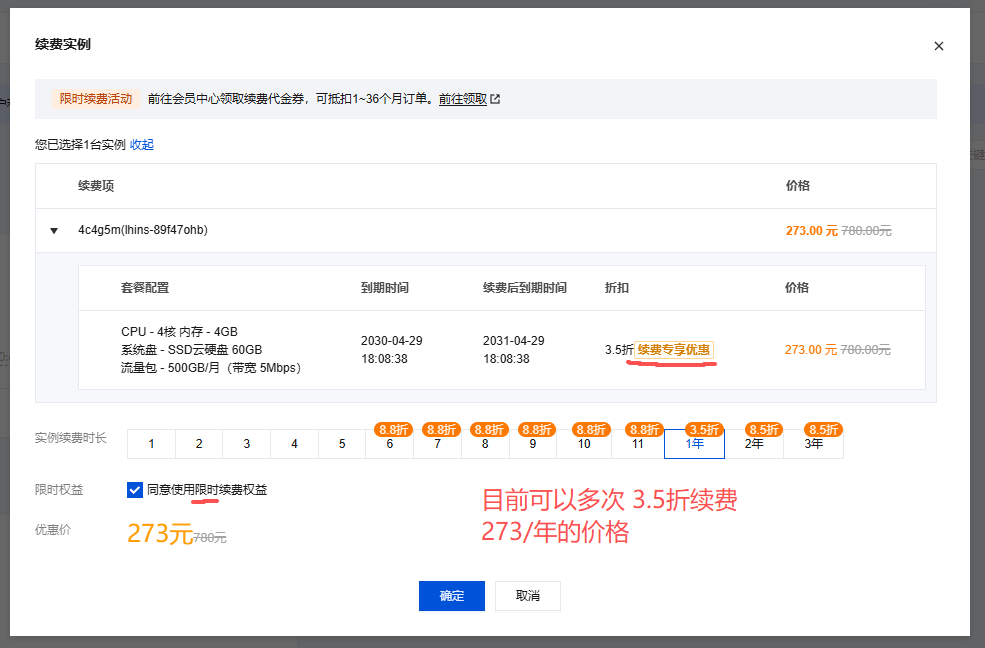Cancel the renewal with 取消
The width and height of the screenshot is (985, 648).
[527, 595]
